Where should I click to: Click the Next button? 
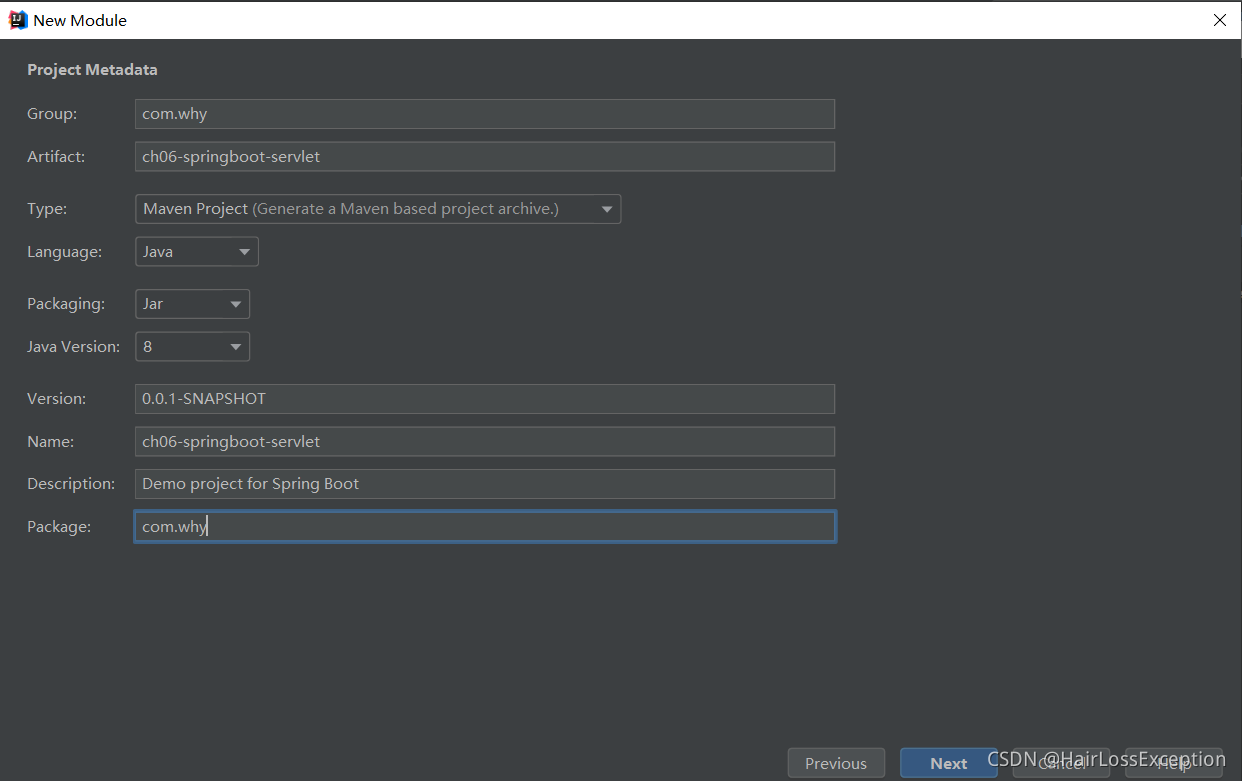click(x=946, y=762)
